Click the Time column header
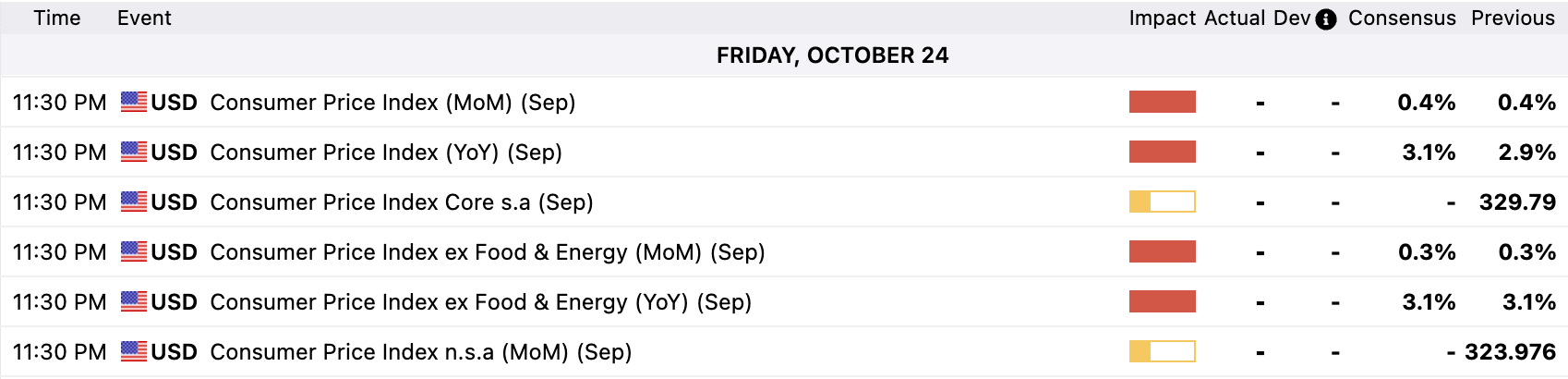1568x379 pixels. (57, 18)
